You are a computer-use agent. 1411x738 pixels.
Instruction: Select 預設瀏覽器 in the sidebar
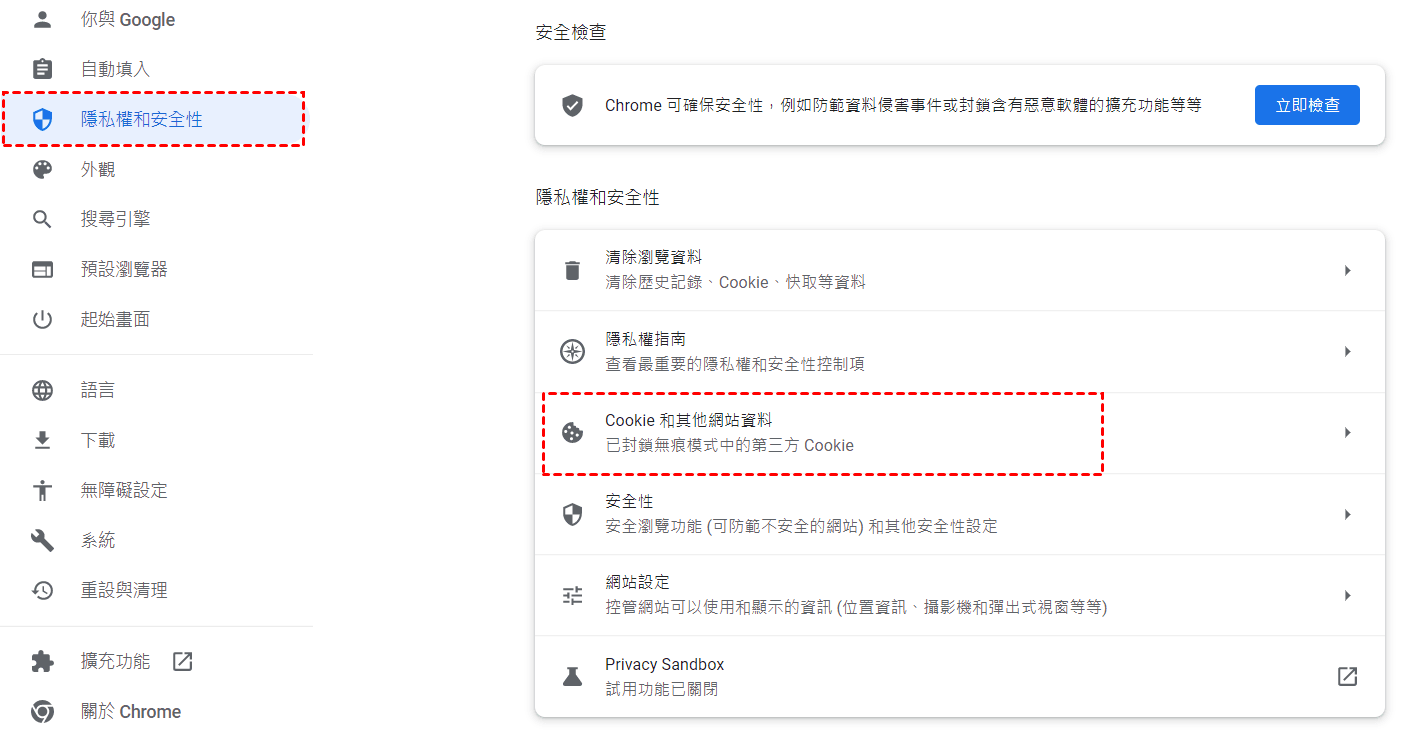[x=124, y=270]
